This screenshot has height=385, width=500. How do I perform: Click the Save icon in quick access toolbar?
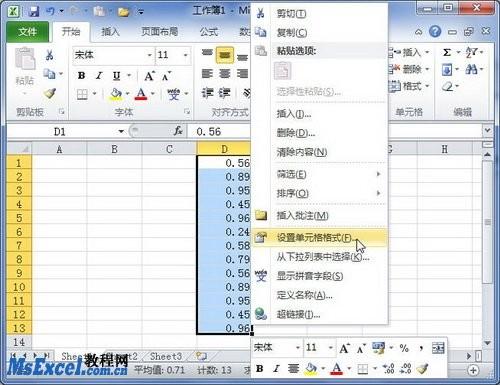(x=33, y=12)
